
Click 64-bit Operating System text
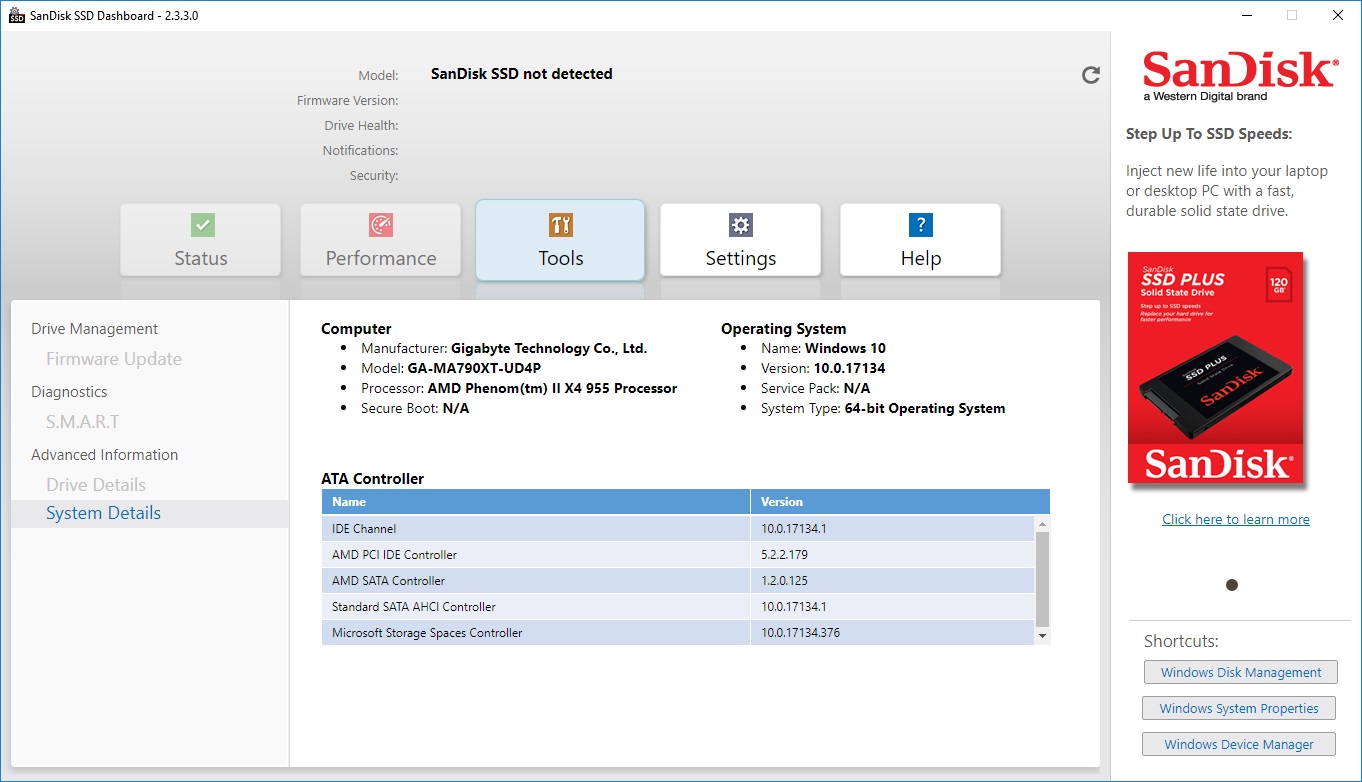point(925,409)
